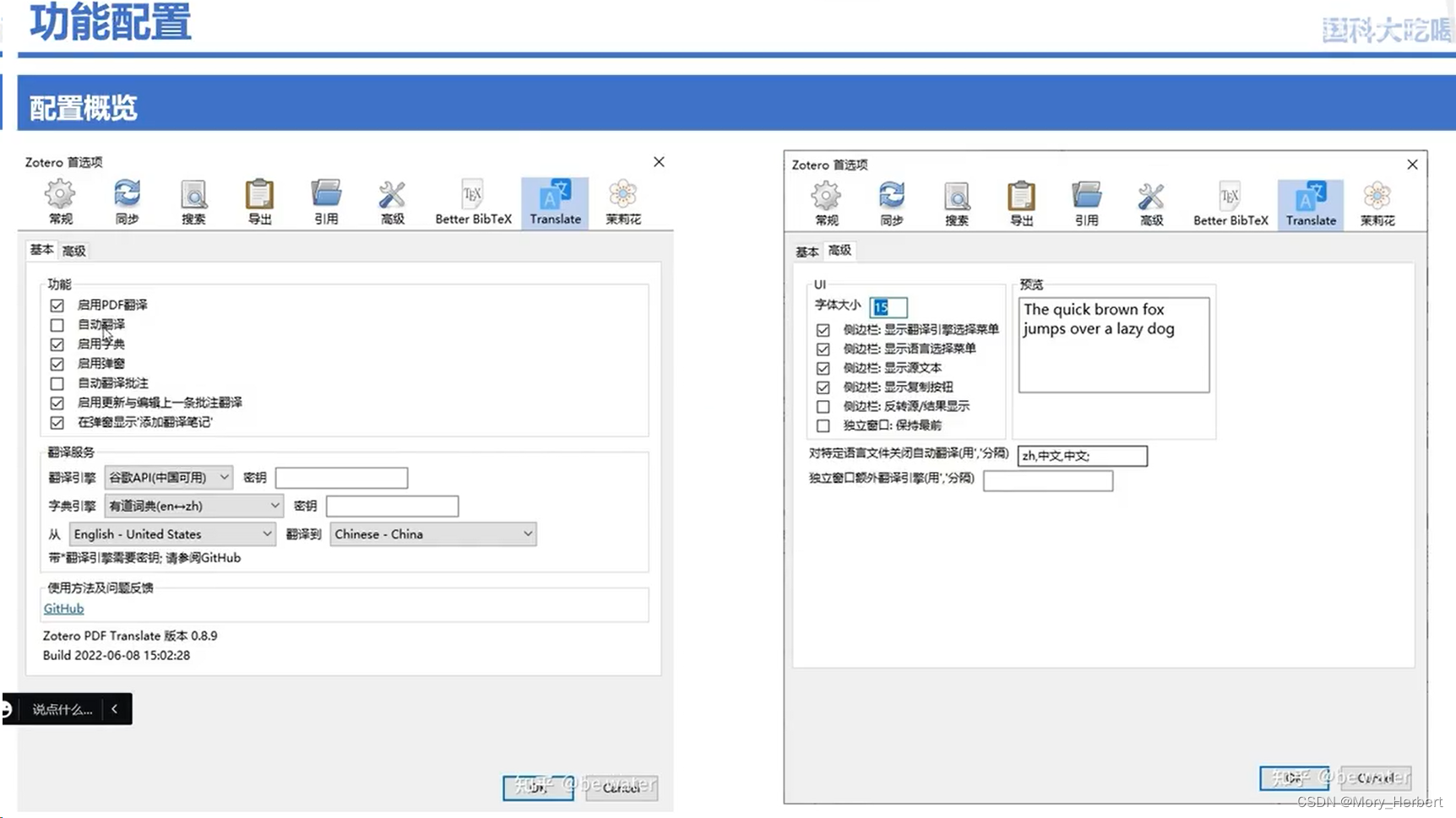Open 常规 general settings in right preferences window

pos(826,204)
